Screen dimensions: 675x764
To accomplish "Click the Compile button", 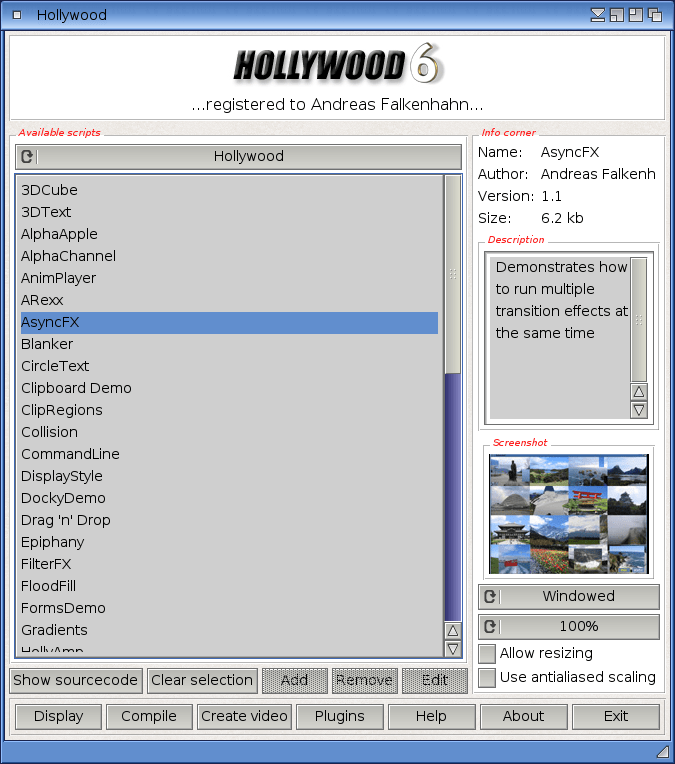I will (149, 716).
